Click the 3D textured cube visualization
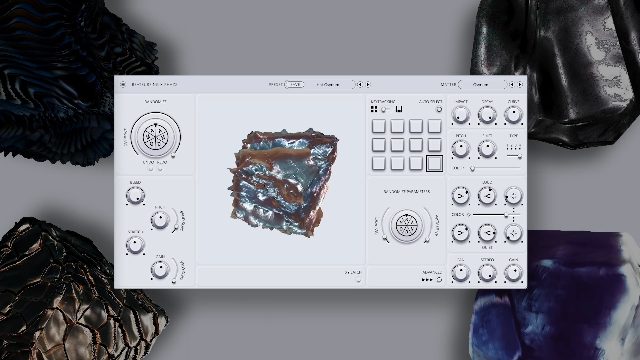This screenshot has height=360, width=640. click(x=284, y=182)
